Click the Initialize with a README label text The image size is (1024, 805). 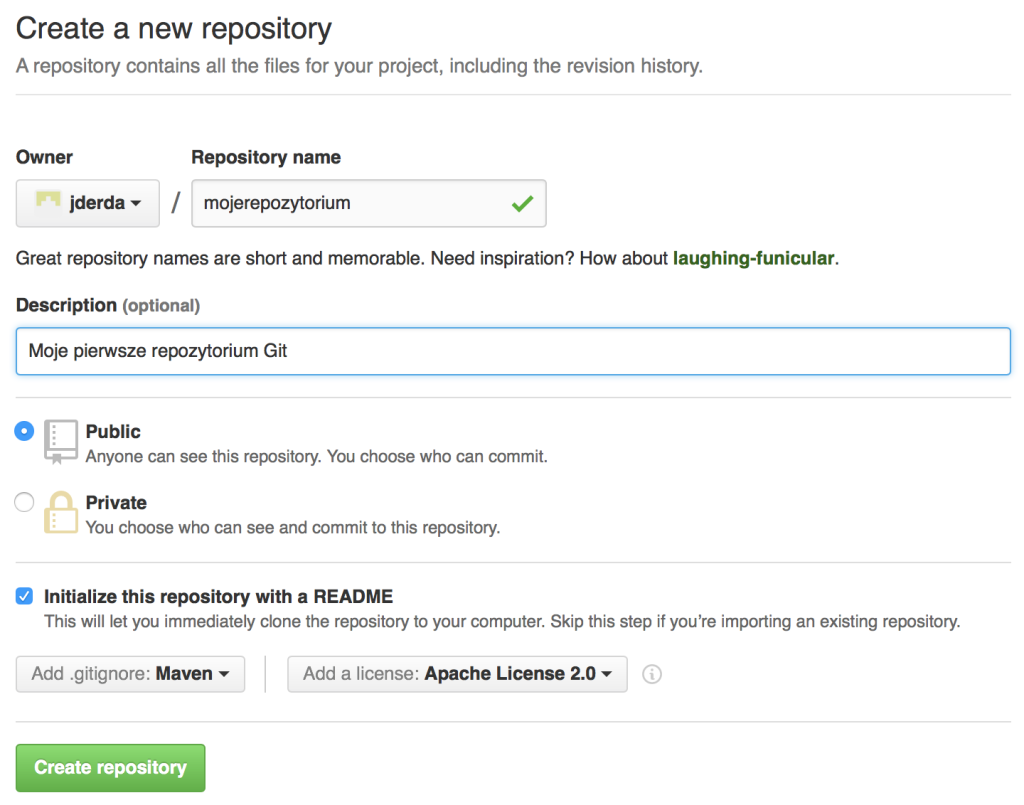pyautogui.click(x=218, y=597)
